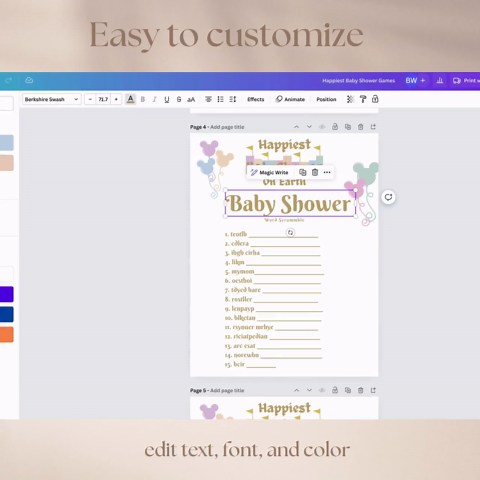480x480 pixels.
Task: Click the Happiest Baby Shower Games title
Action: coord(358,81)
